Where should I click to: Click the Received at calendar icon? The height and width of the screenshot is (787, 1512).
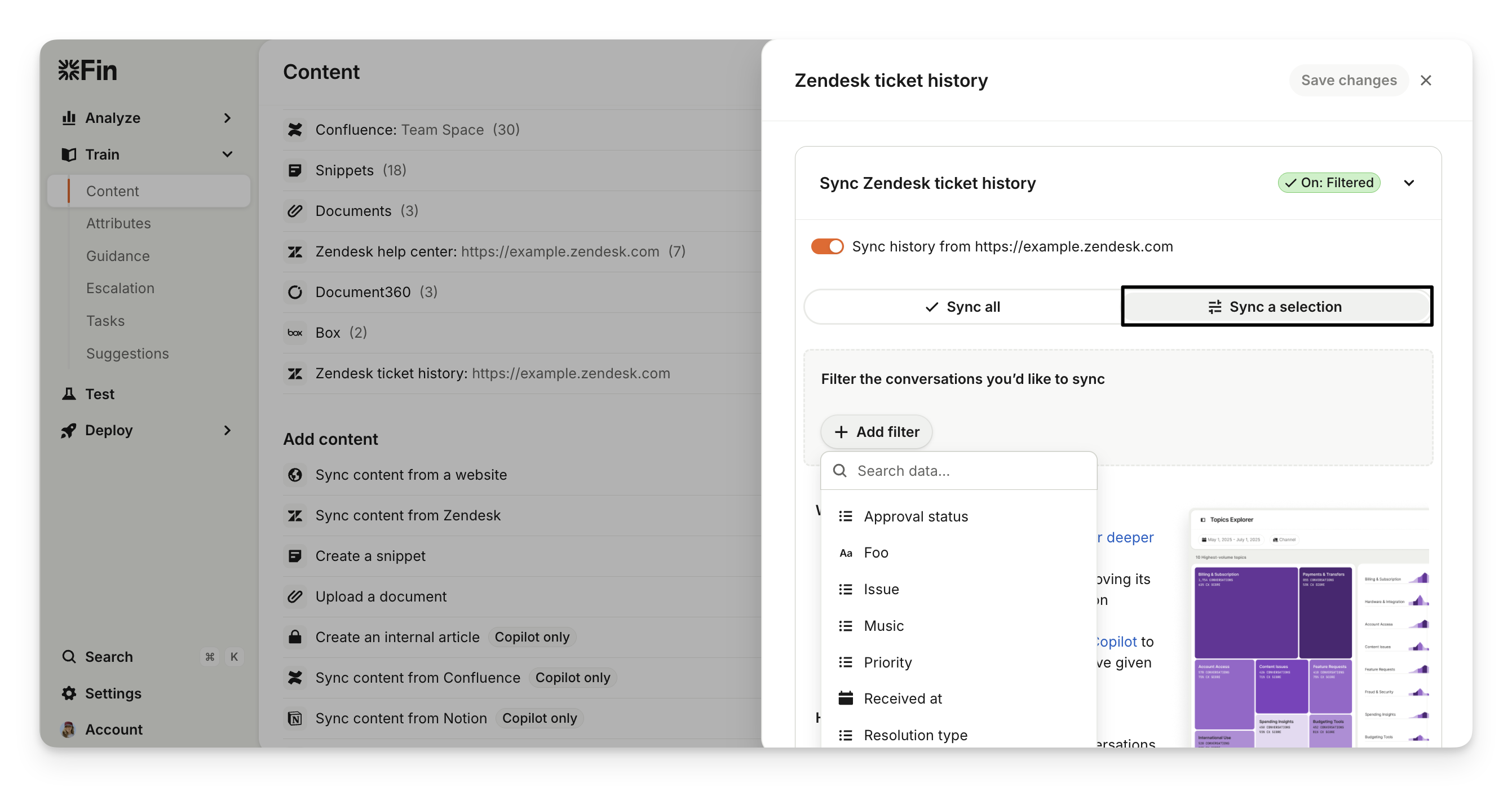[845, 698]
